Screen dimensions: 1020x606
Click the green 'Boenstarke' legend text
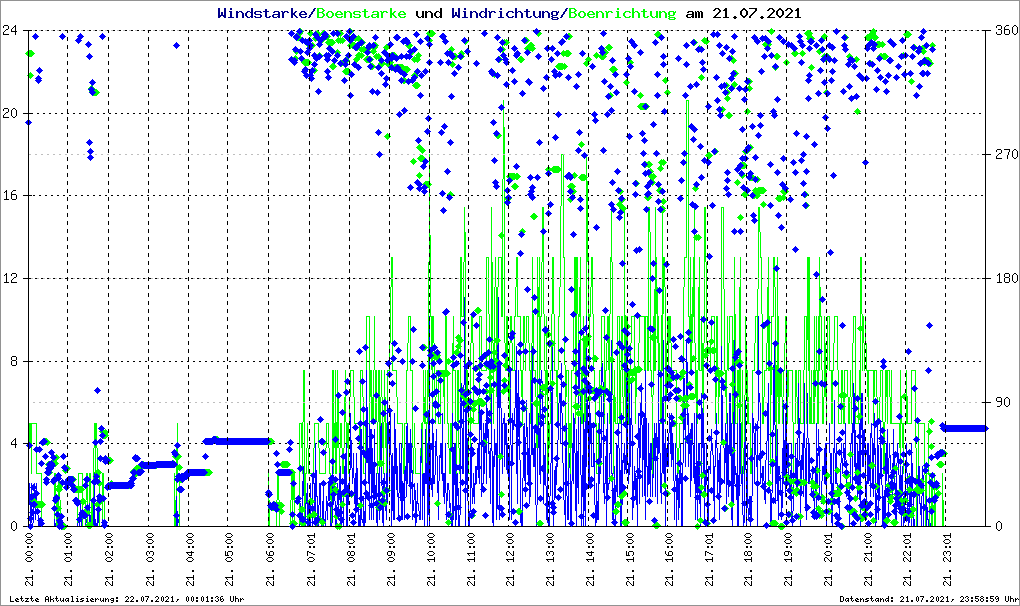click(360, 14)
